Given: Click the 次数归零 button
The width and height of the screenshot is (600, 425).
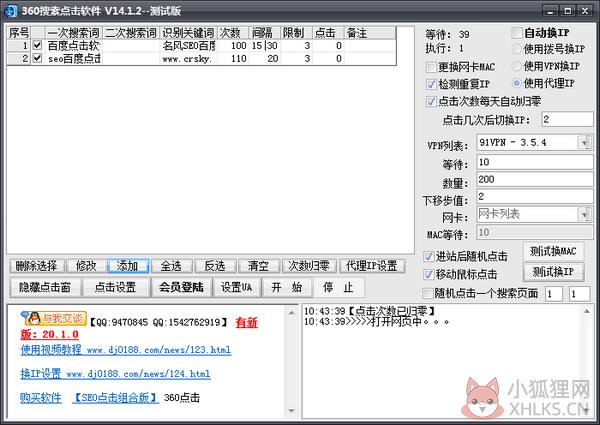Looking at the screenshot, I should tap(309, 266).
